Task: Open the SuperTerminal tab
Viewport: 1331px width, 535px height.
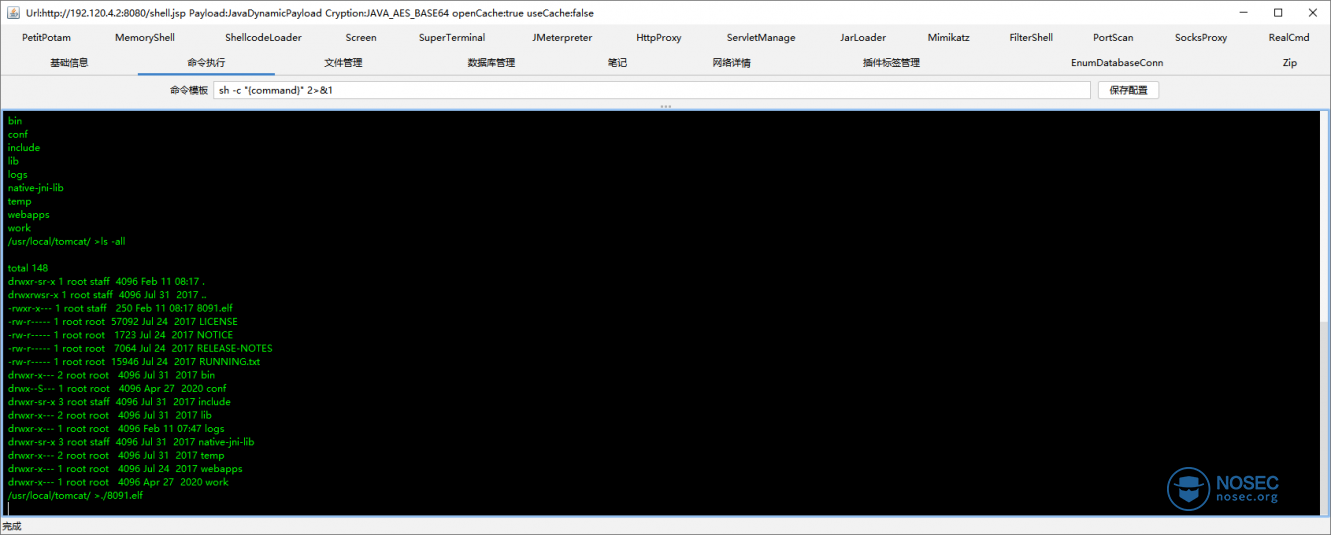Action: (x=452, y=38)
